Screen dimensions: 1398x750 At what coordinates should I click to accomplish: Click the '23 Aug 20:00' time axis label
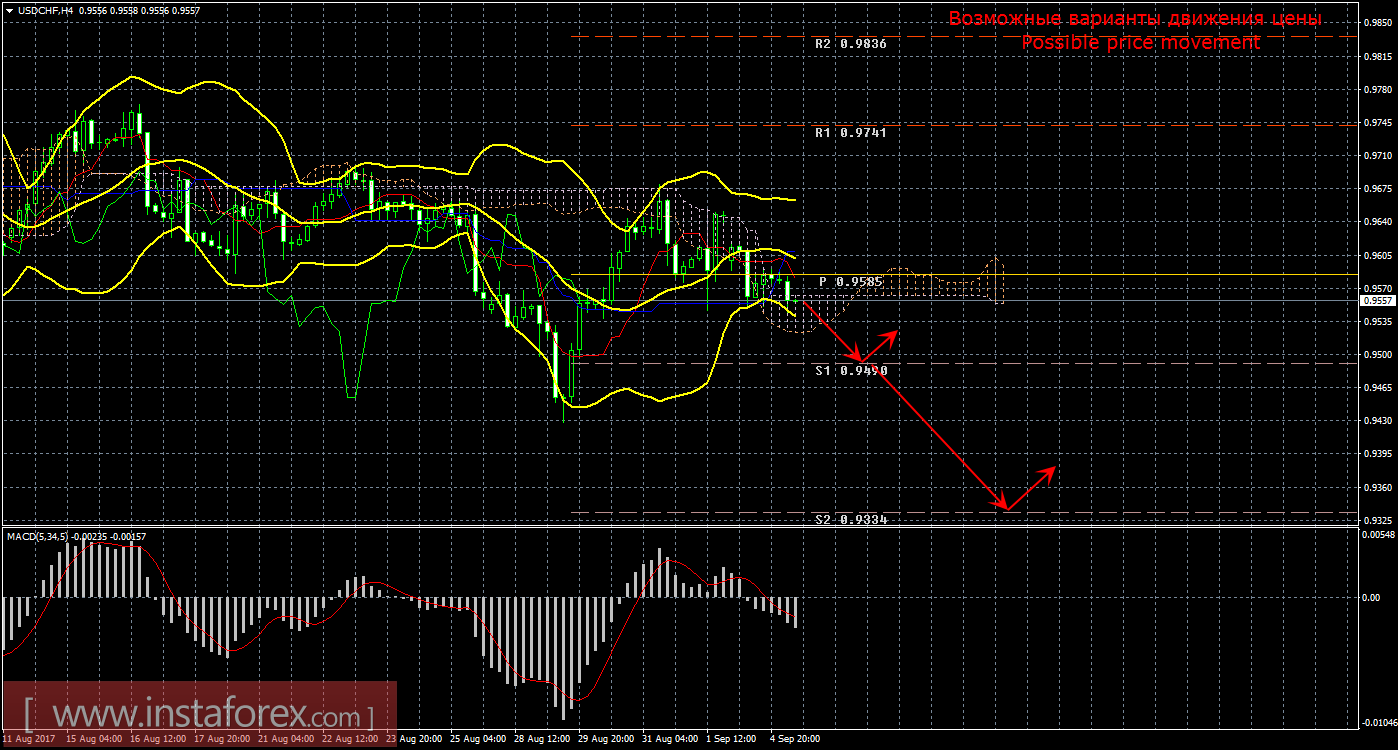416,739
